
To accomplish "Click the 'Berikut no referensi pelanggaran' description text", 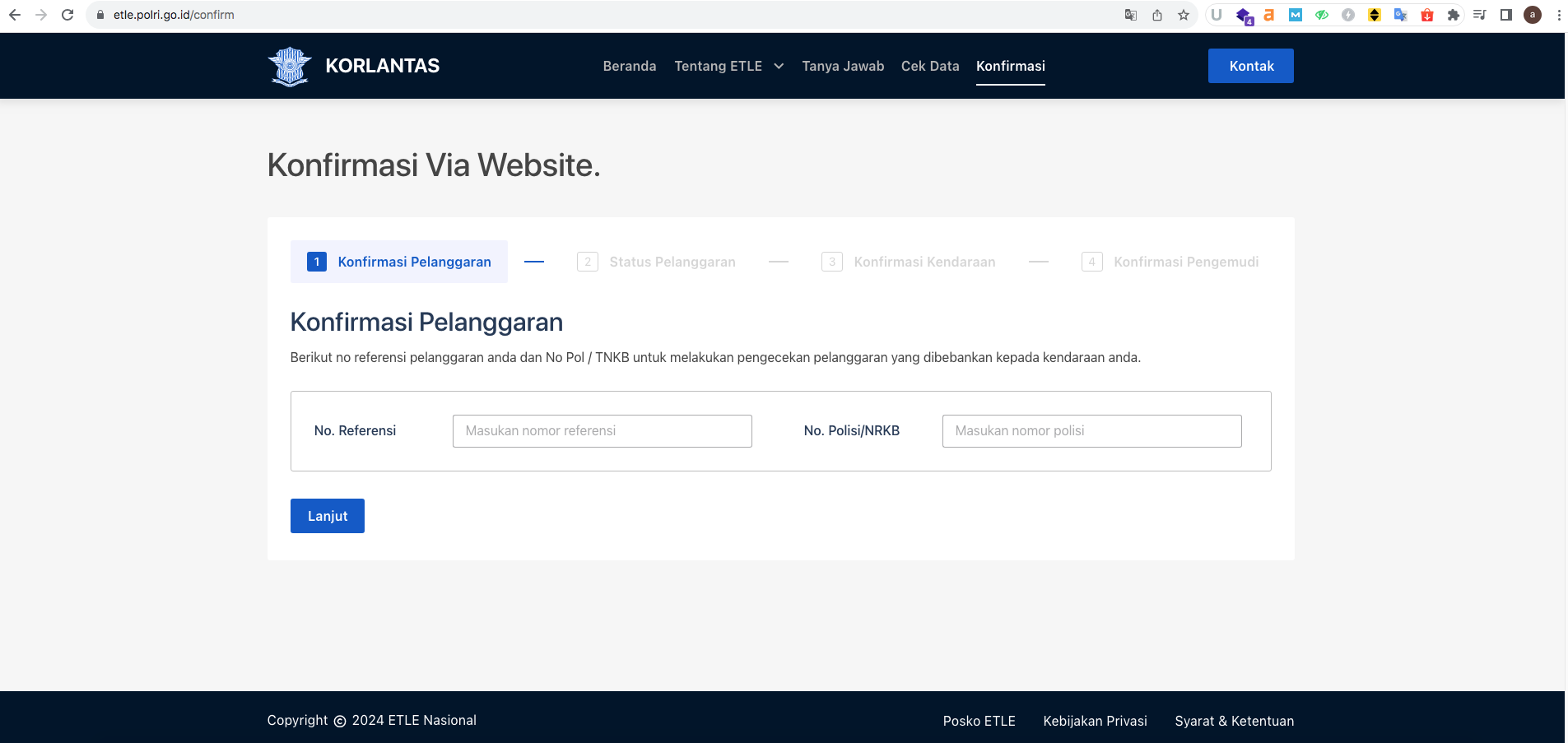I will [x=715, y=357].
